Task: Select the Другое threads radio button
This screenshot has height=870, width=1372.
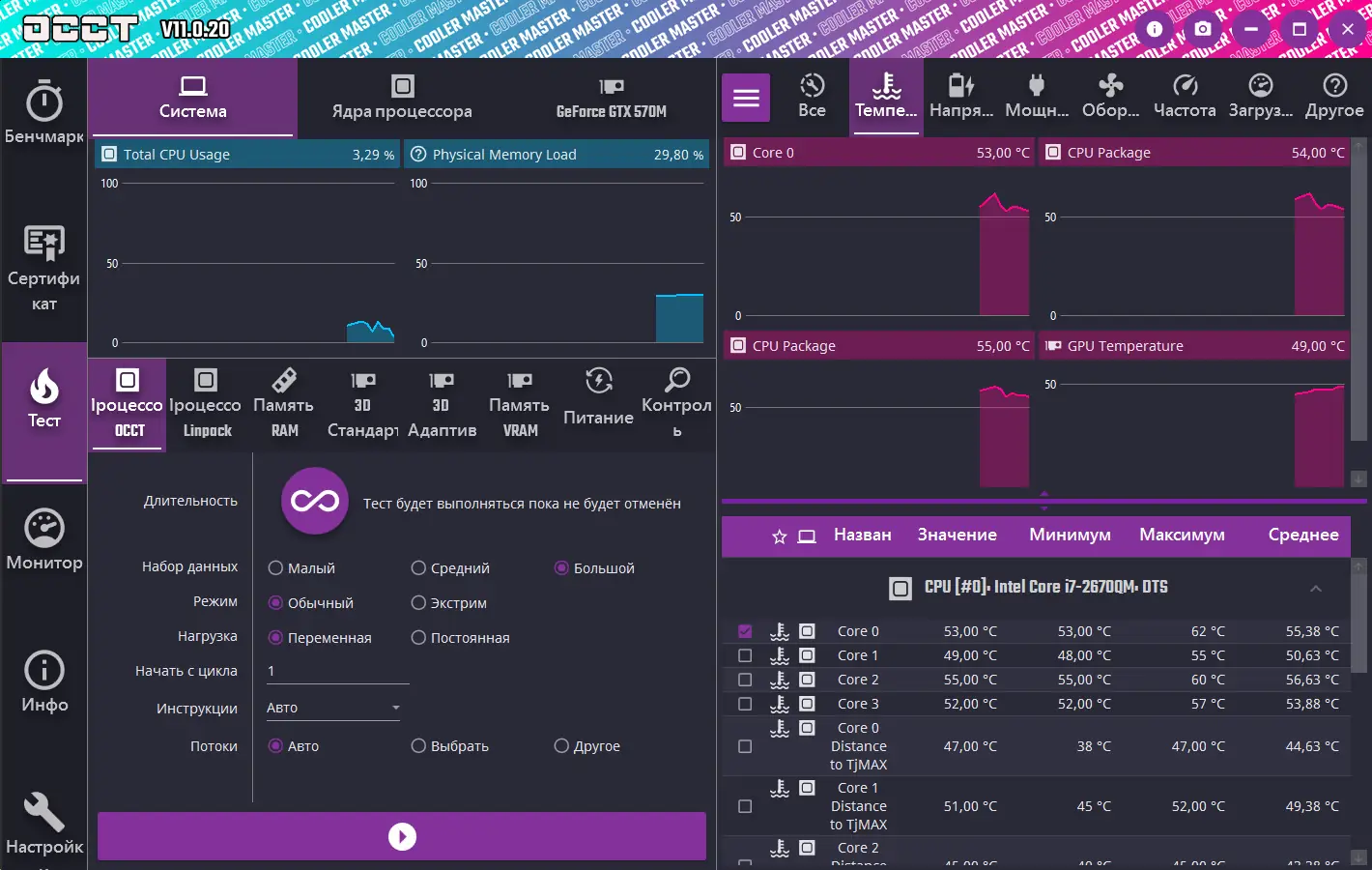Action: (x=561, y=746)
